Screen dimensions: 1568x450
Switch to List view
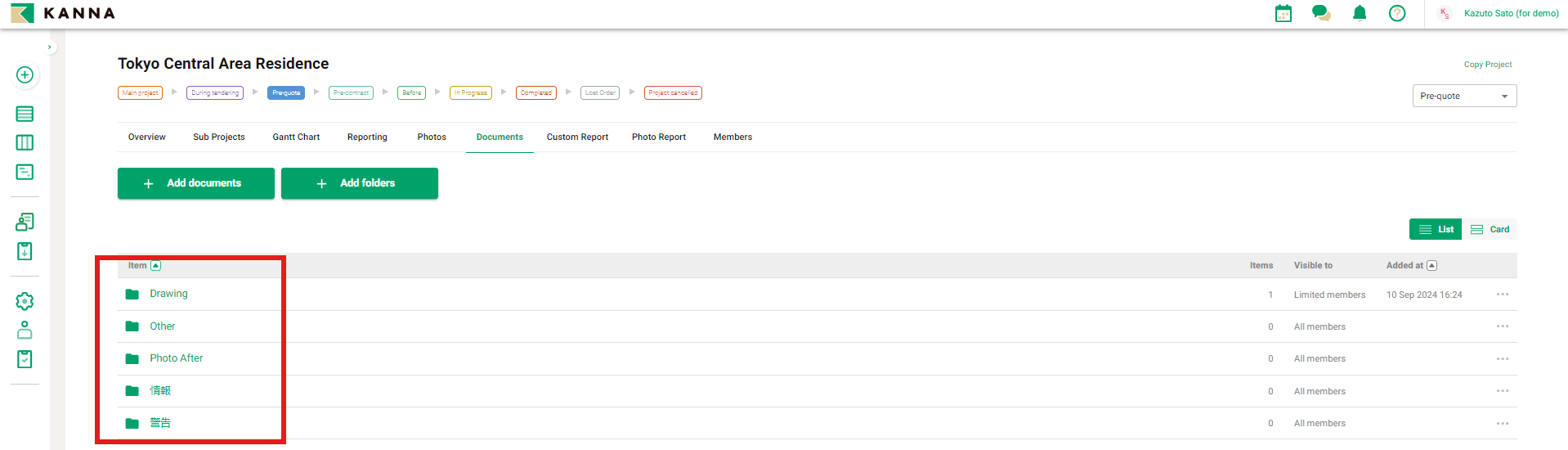(1436, 230)
